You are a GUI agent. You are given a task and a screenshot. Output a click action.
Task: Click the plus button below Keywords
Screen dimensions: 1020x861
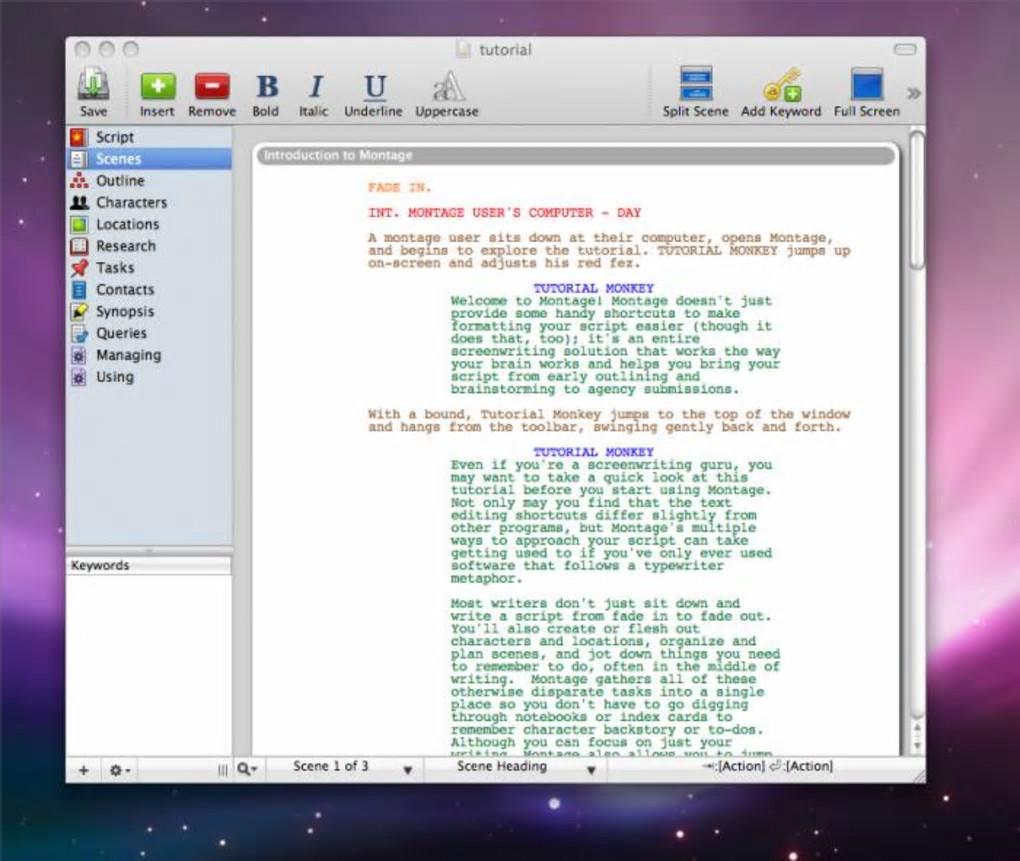point(84,770)
